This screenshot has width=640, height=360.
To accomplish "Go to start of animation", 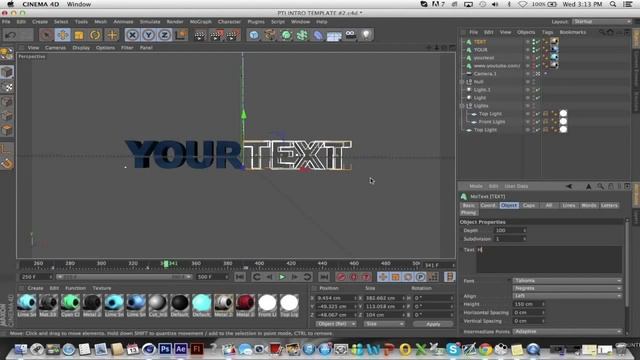I will [x=240, y=277].
